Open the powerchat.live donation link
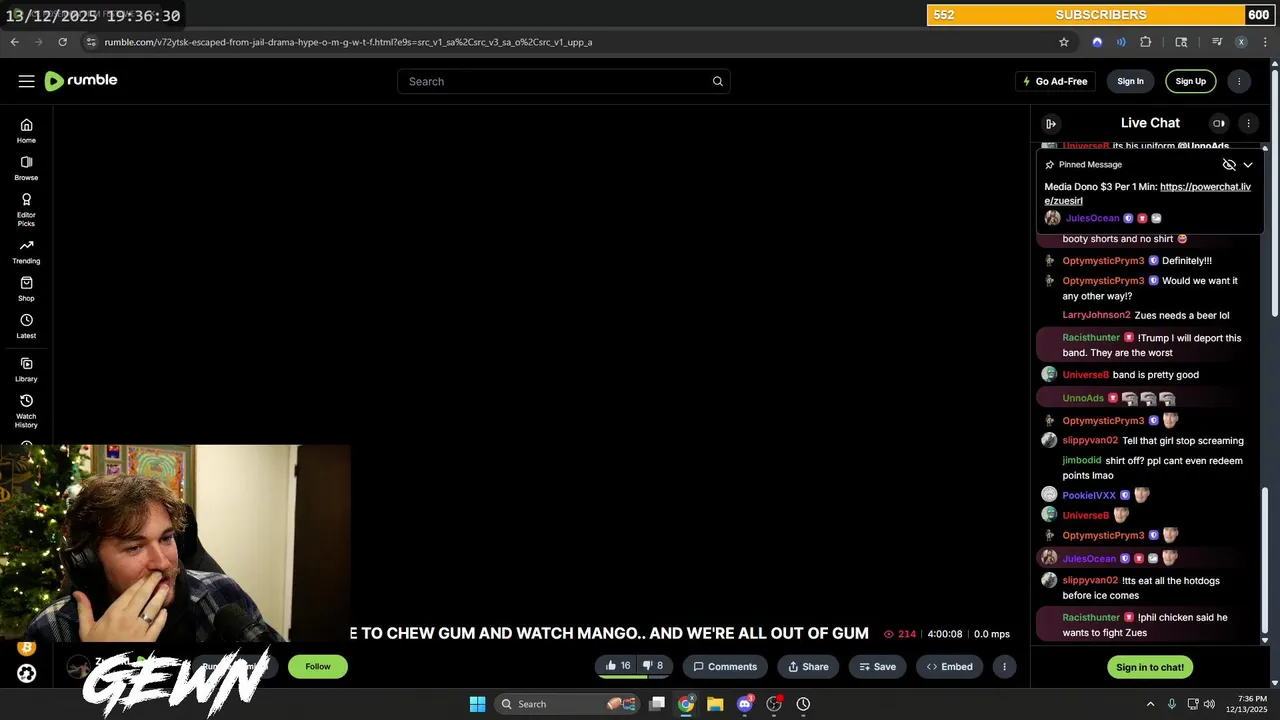 (1148, 193)
